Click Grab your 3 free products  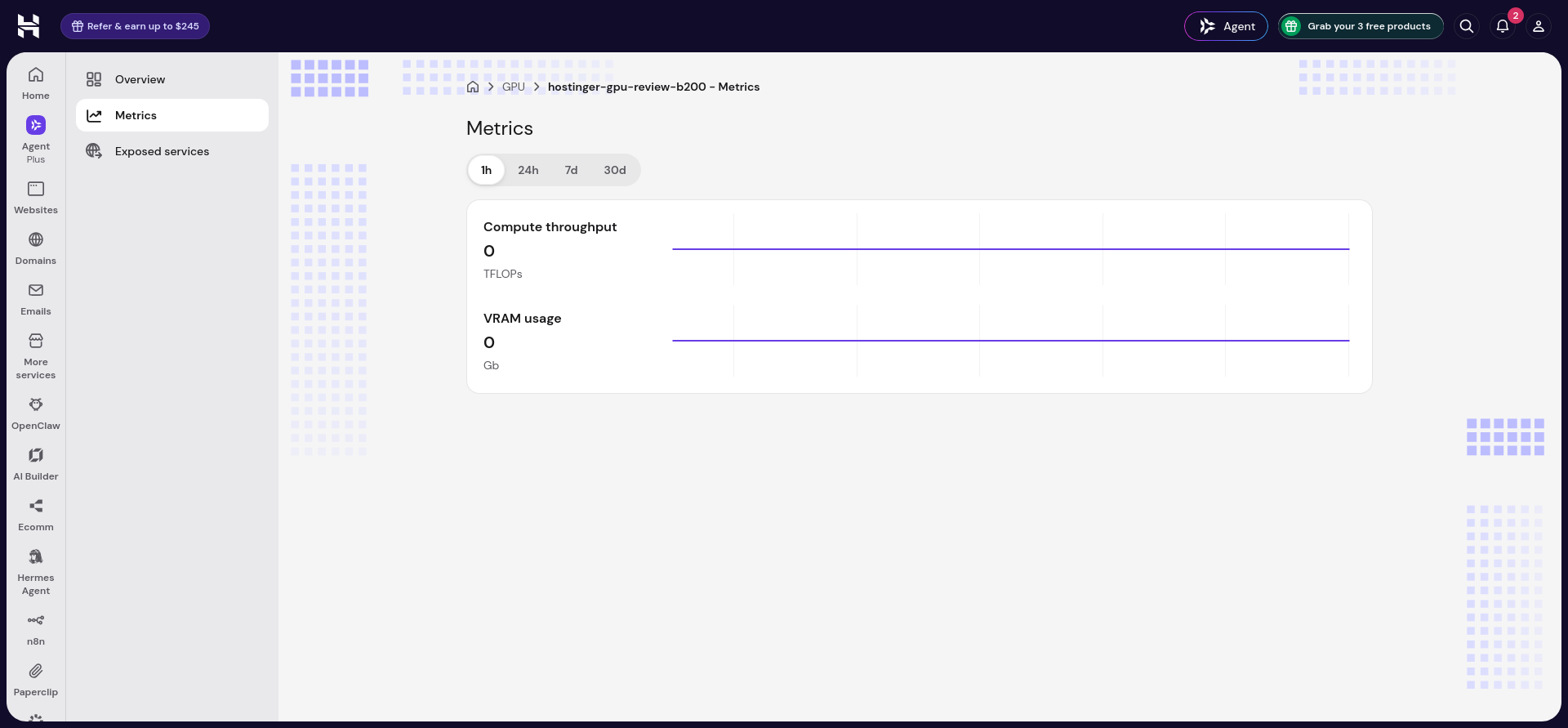tap(1361, 26)
